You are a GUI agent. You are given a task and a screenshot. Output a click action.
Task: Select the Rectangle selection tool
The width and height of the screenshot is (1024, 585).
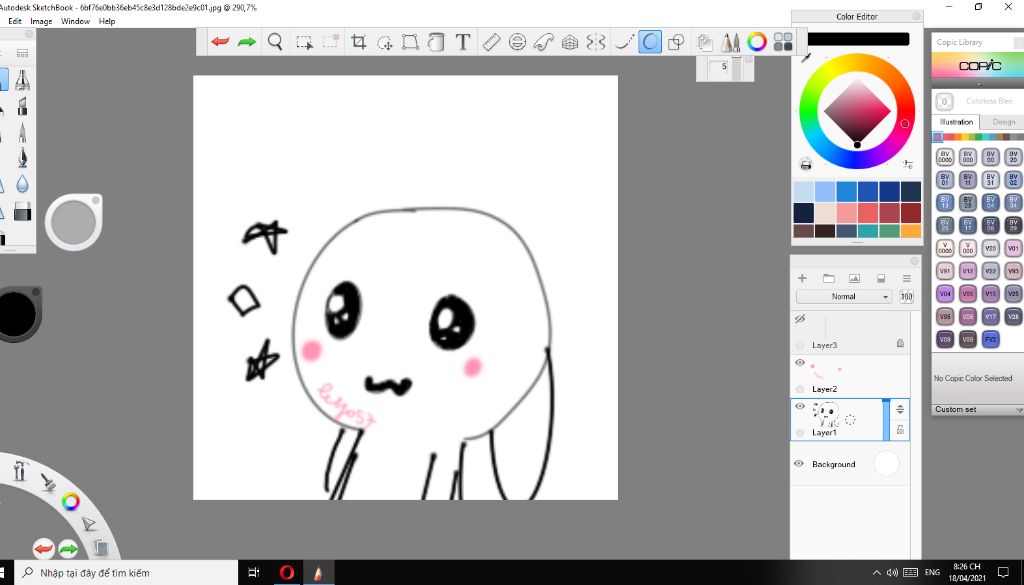(305, 42)
